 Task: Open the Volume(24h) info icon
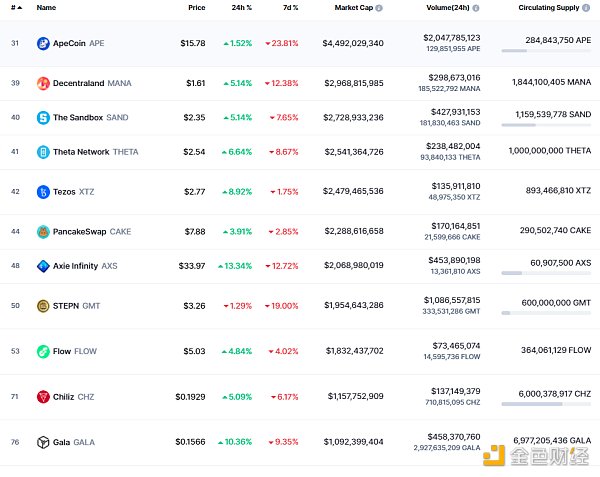click(476, 8)
